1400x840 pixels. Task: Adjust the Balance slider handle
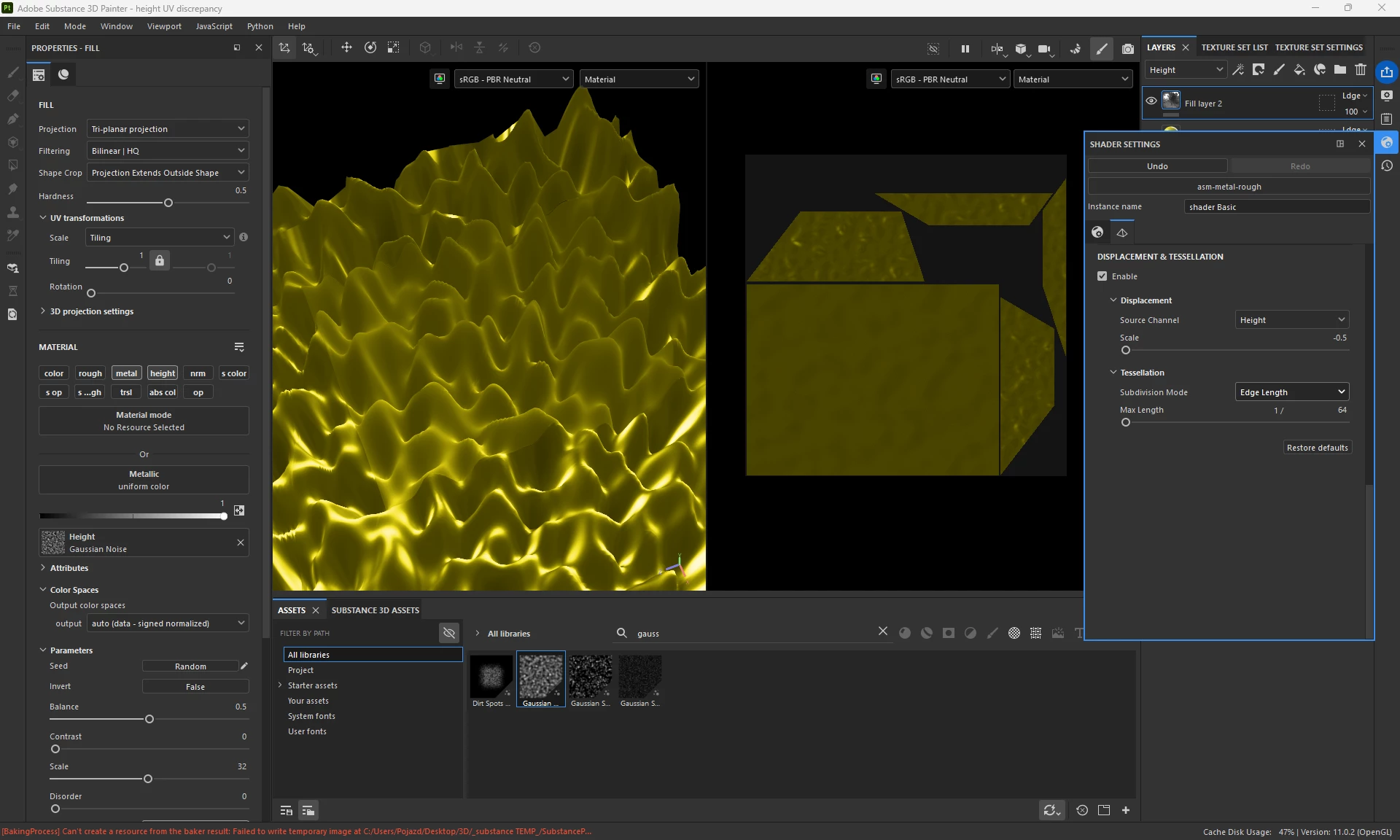pos(149,720)
